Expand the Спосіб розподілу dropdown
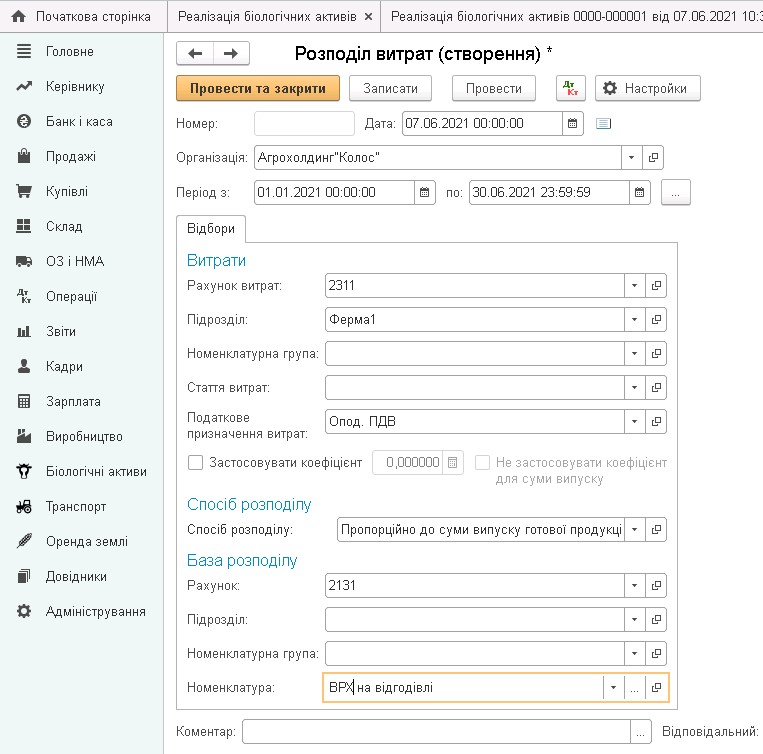763x754 pixels. [x=633, y=528]
